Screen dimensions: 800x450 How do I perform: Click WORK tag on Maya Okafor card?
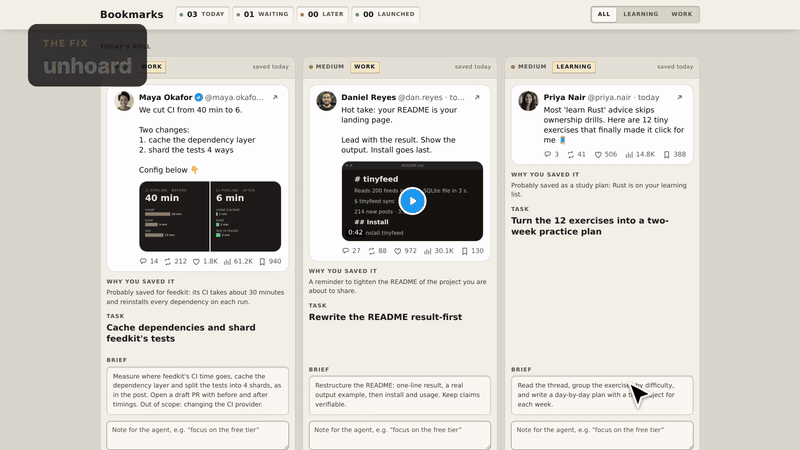[152, 67]
